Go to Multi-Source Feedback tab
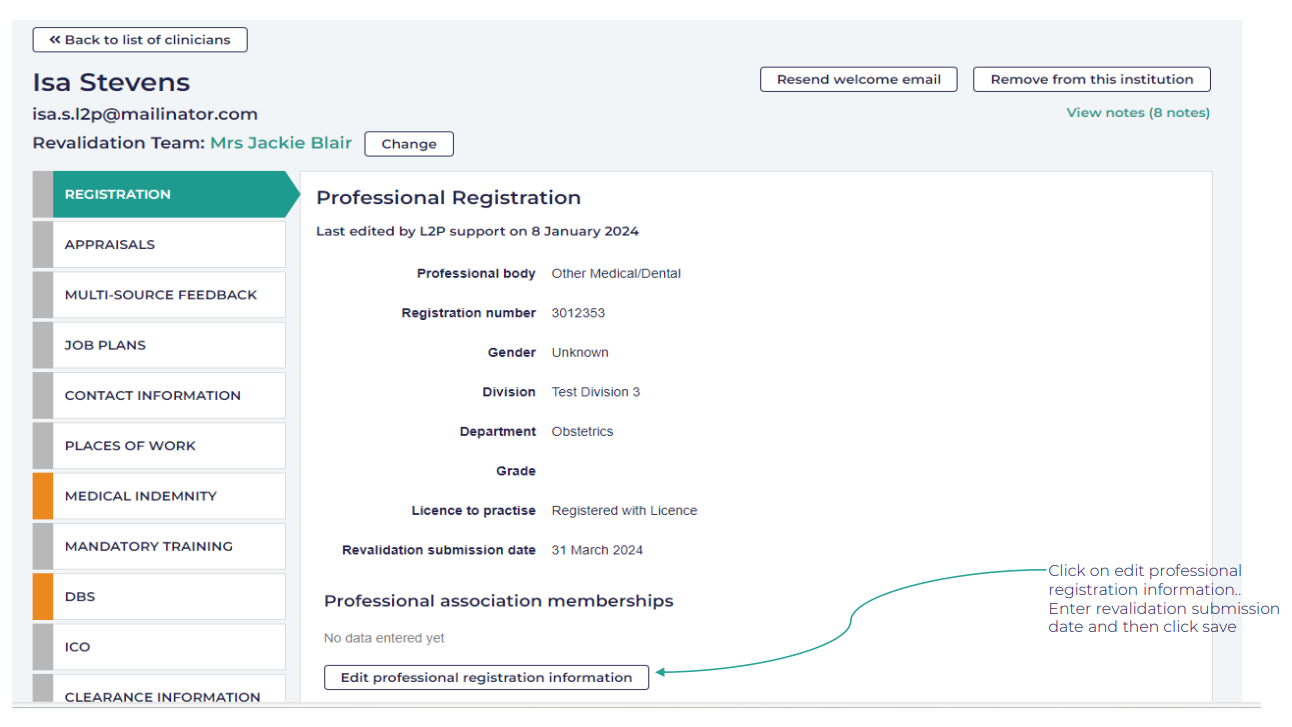1292x727 pixels. pyautogui.click(x=160, y=295)
